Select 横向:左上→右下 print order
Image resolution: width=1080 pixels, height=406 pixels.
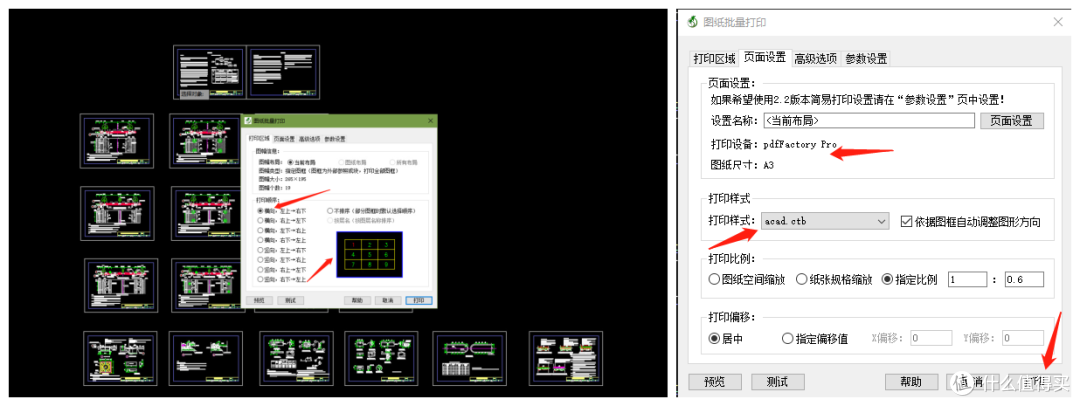[260, 211]
